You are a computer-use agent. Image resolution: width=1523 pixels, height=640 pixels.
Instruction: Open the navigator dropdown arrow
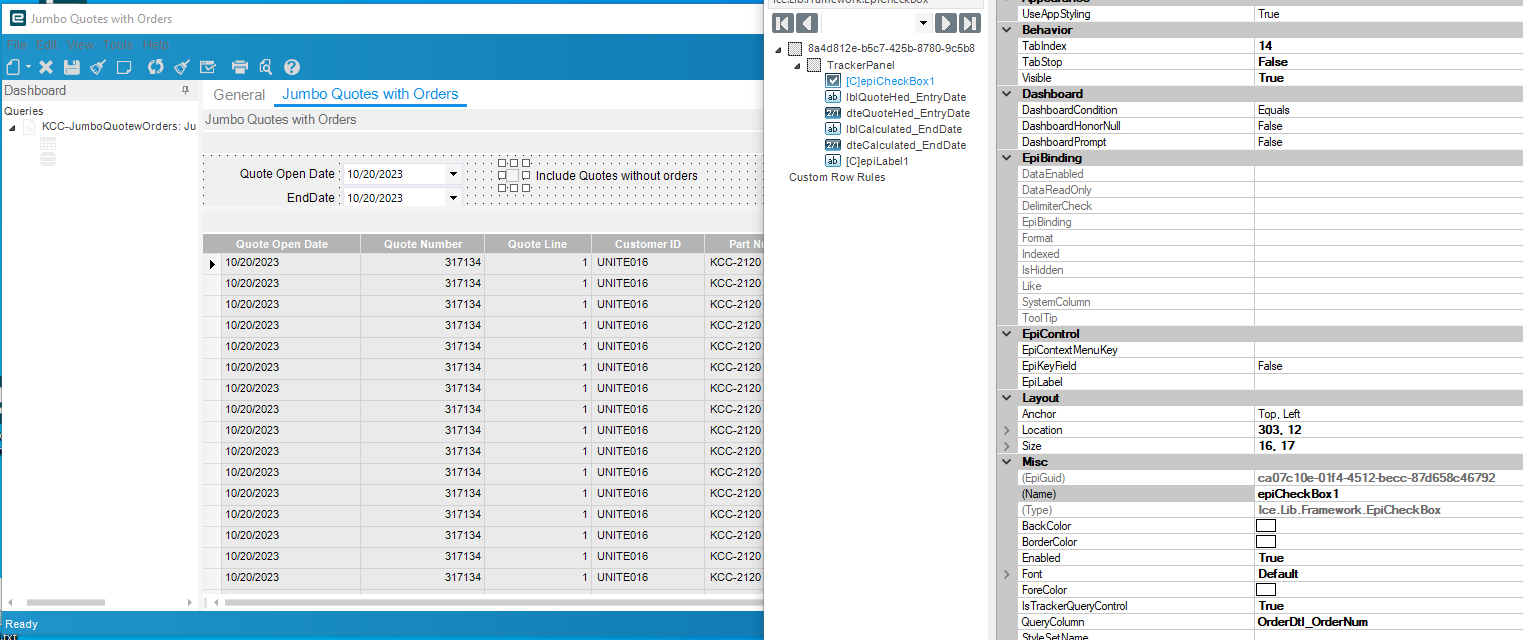click(923, 23)
